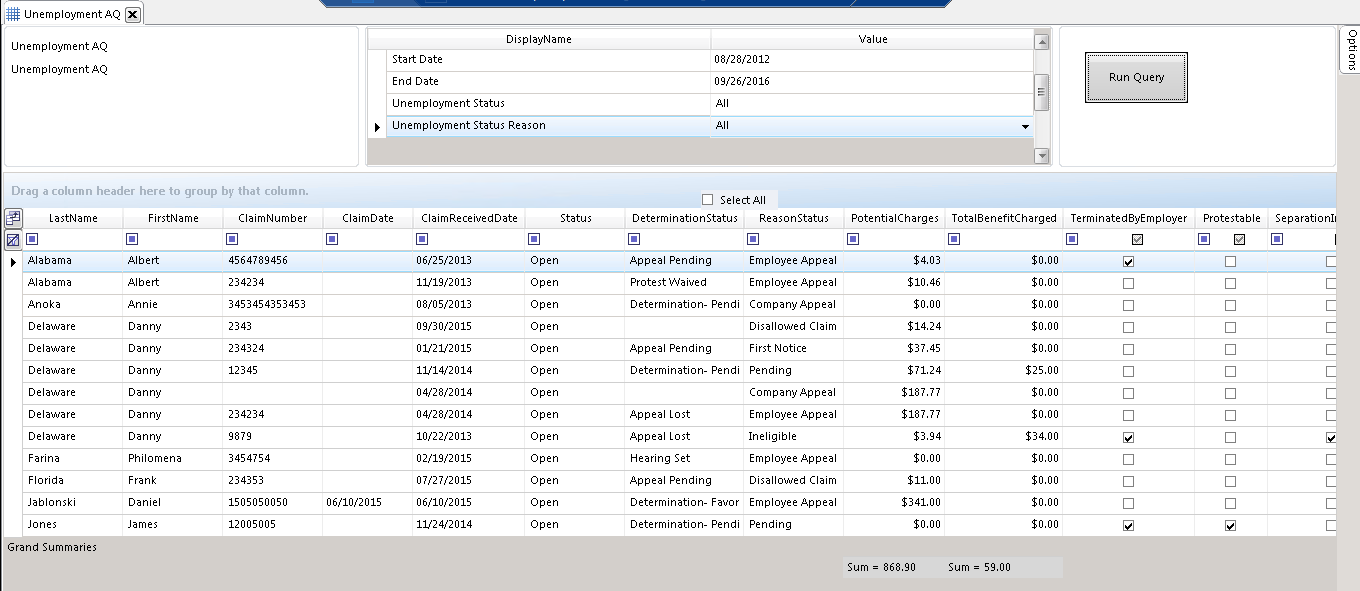Click the Ineligible reason status cell
The height and width of the screenshot is (591, 1360).
coord(794,437)
